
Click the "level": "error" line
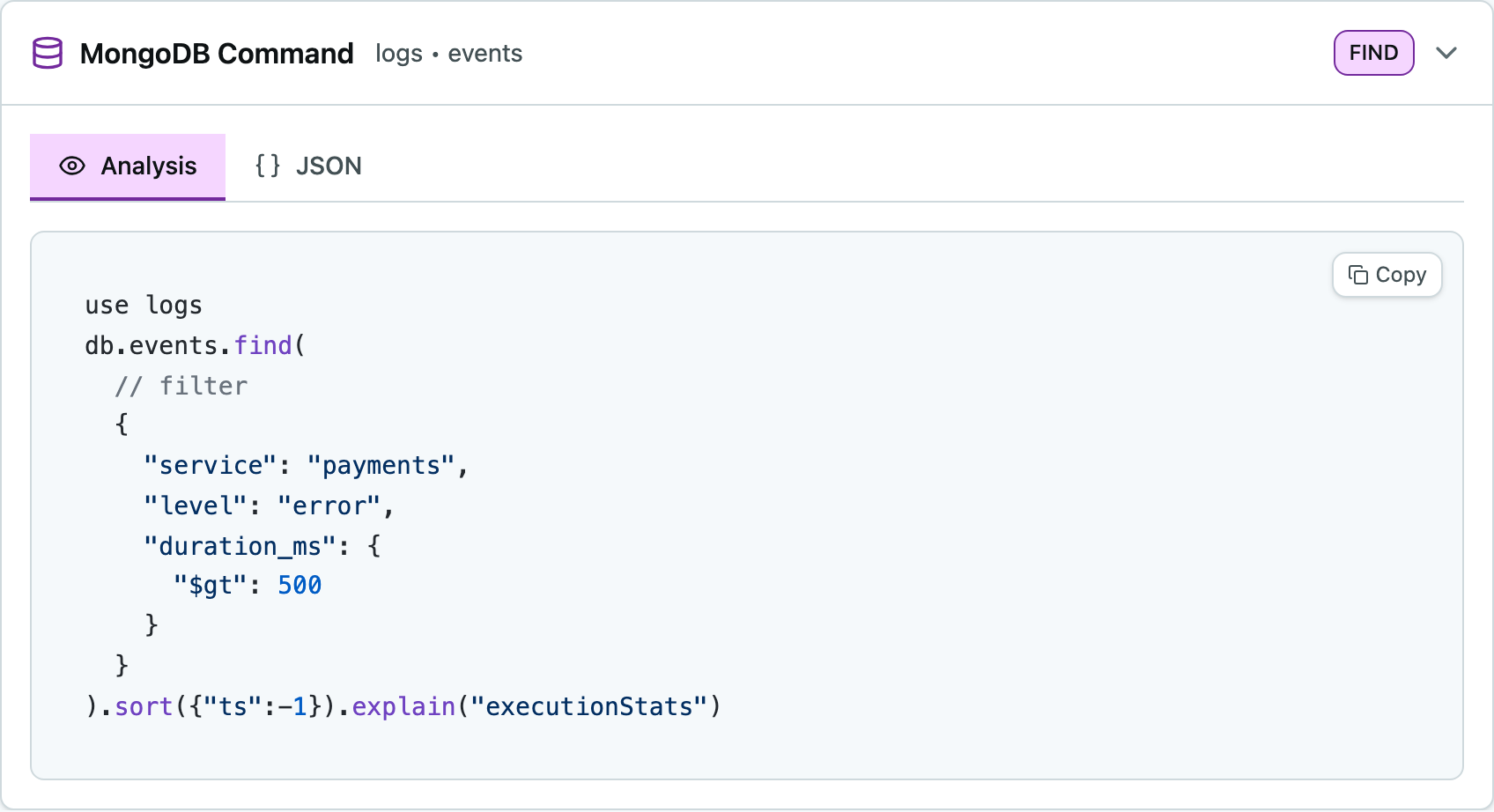tap(269, 506)
